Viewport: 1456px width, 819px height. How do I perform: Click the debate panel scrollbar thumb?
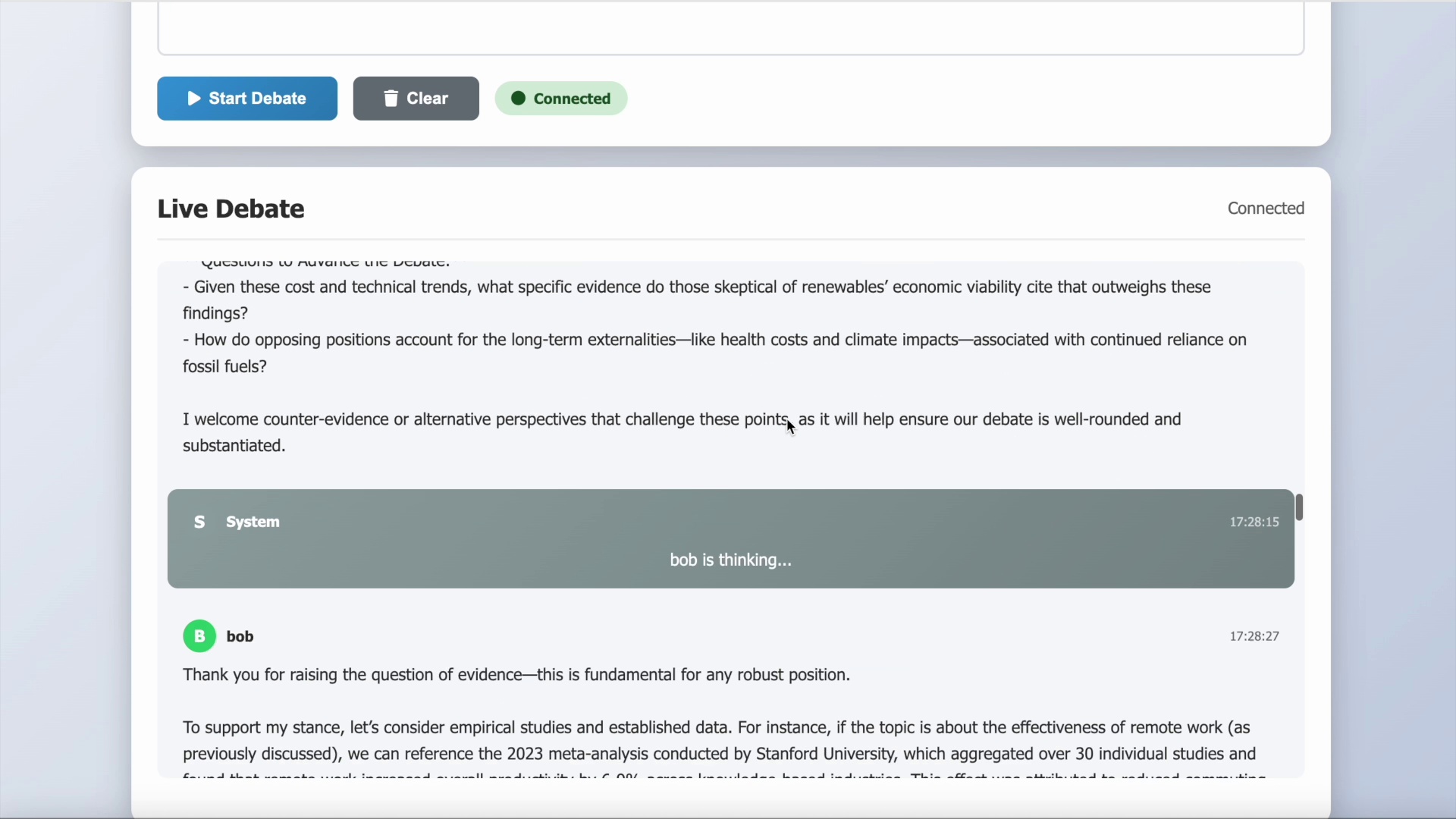(1299, 507)
